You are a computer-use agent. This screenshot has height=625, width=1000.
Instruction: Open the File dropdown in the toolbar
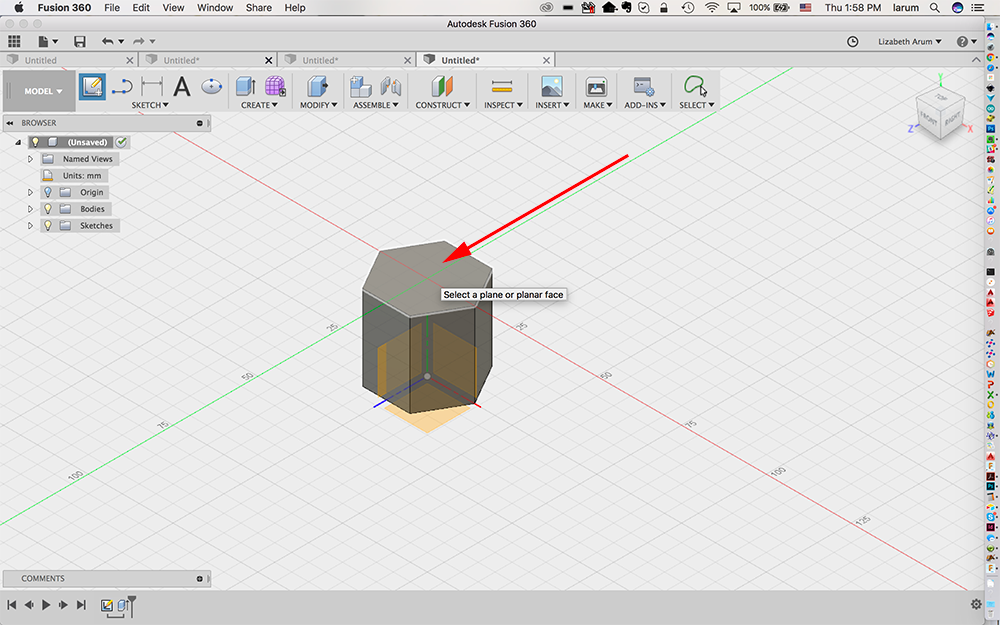pyautogui.click(x=48, y=41)
